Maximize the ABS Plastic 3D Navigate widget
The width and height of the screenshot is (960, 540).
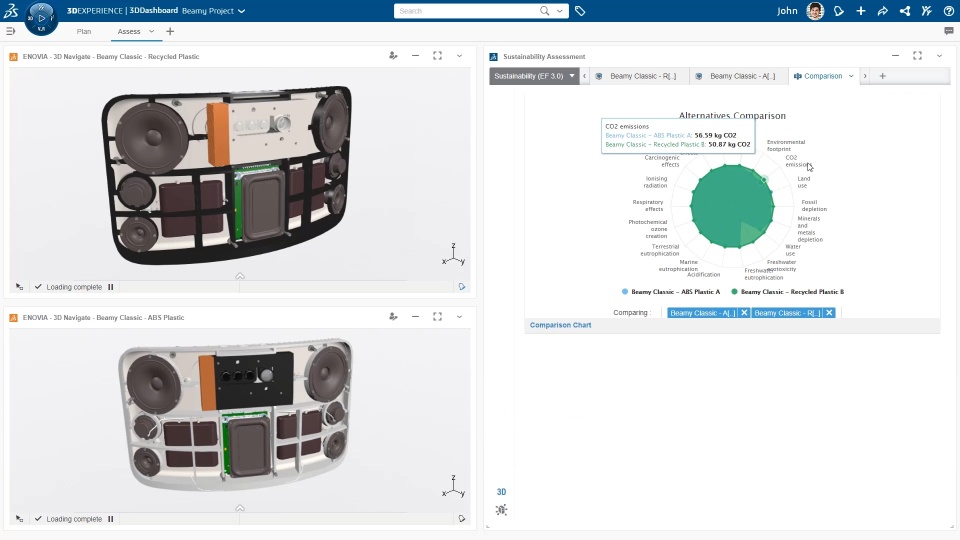tap(437, 317)
